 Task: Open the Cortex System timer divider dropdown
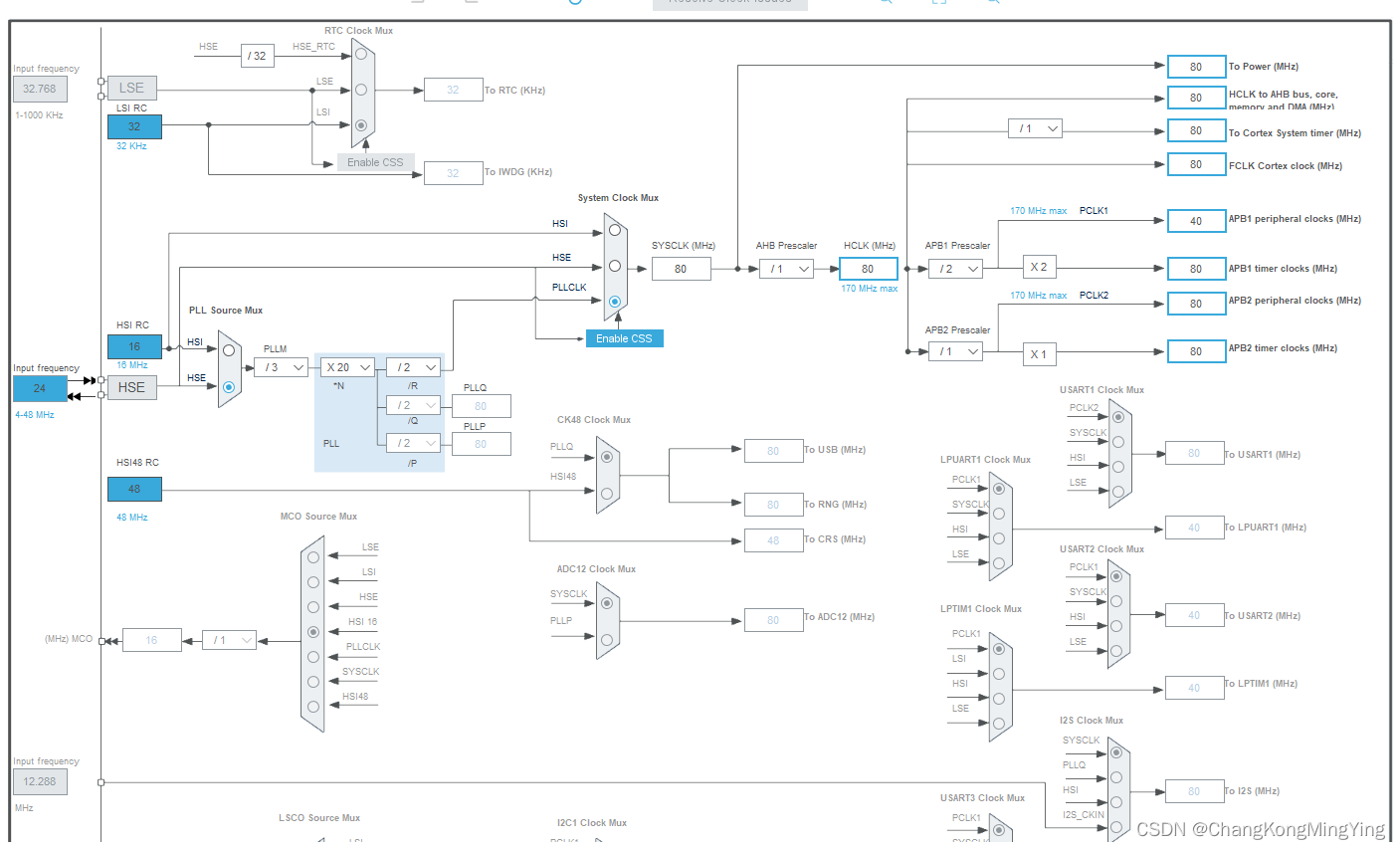[x=1035, y=128]
